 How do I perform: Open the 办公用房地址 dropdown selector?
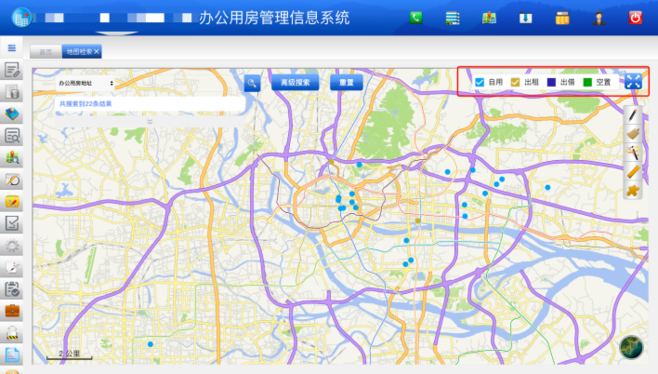[x=86, y=83]
